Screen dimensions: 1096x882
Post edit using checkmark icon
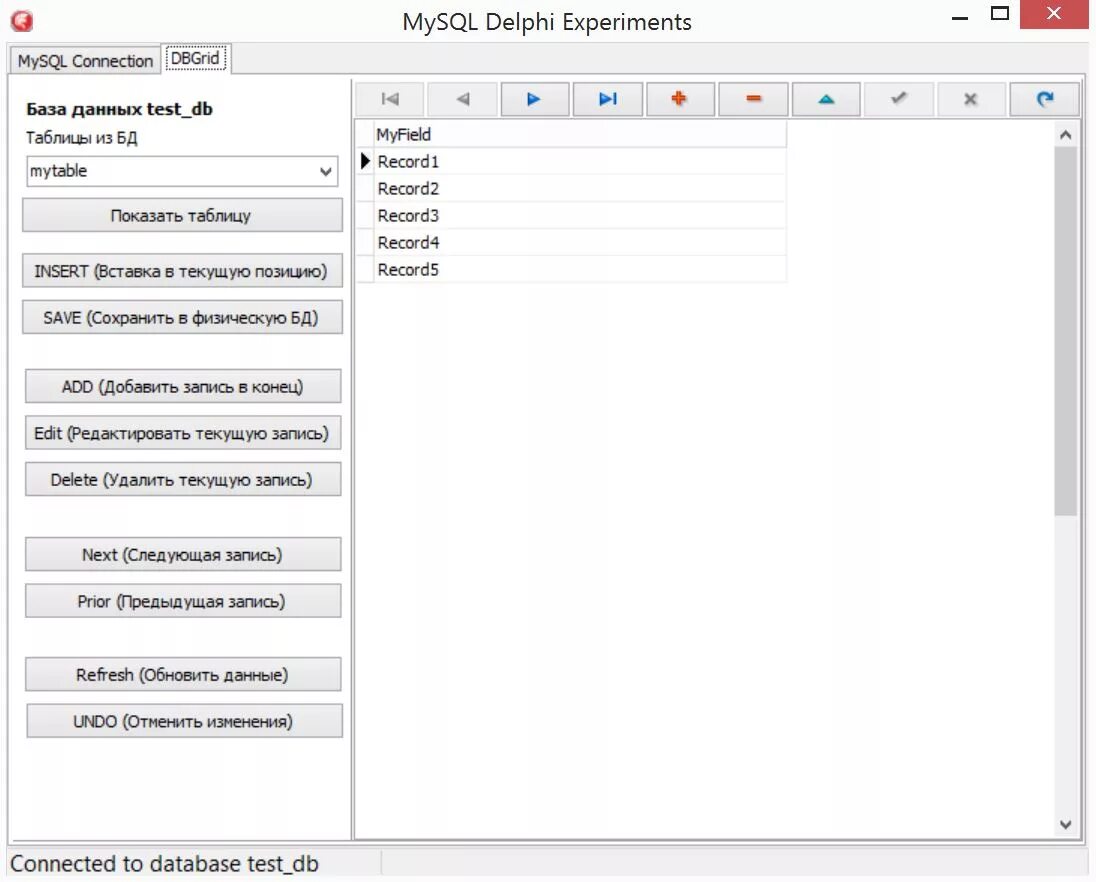click(x=898, y=99)
